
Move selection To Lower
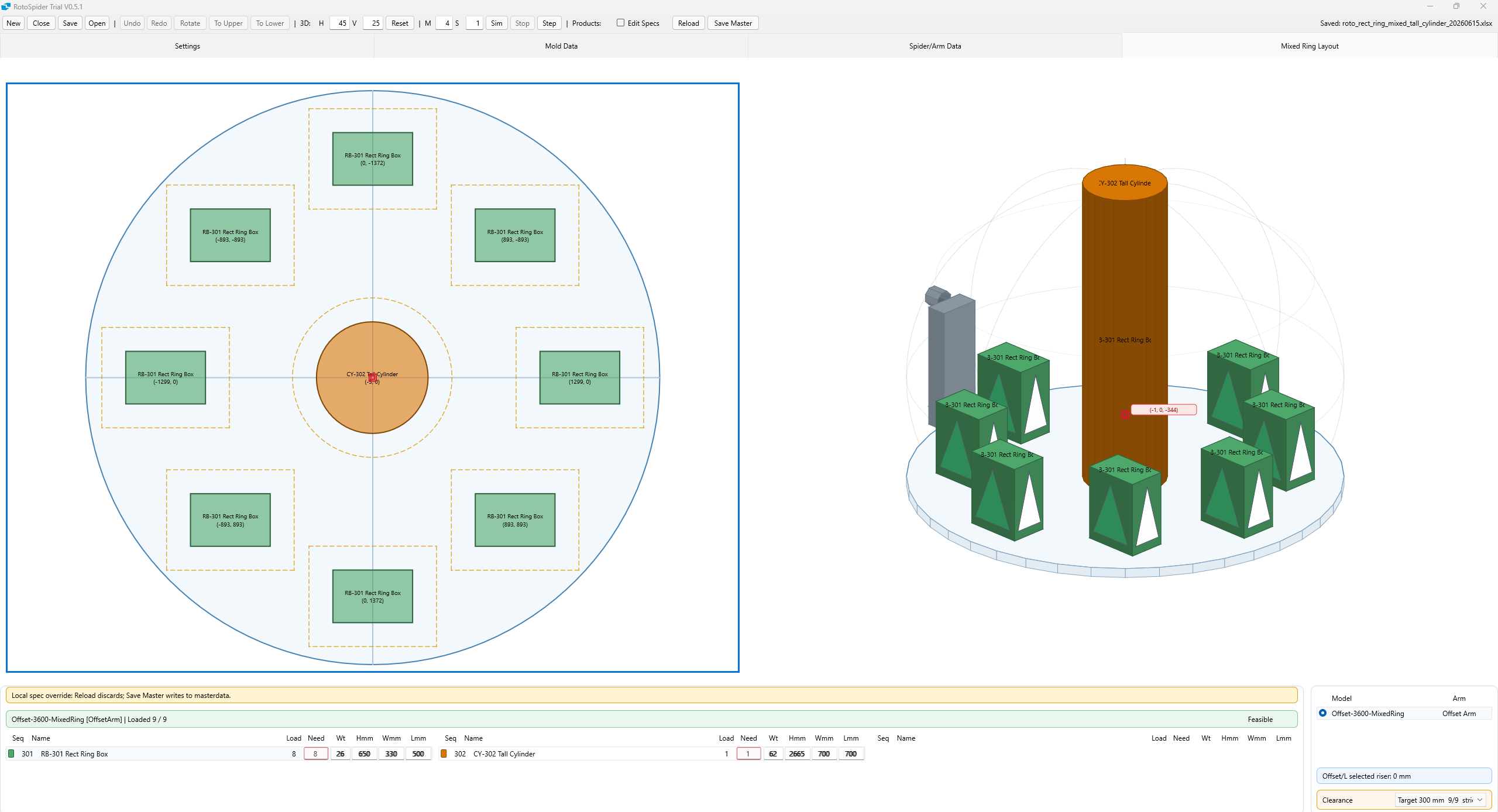coord(270,23)
